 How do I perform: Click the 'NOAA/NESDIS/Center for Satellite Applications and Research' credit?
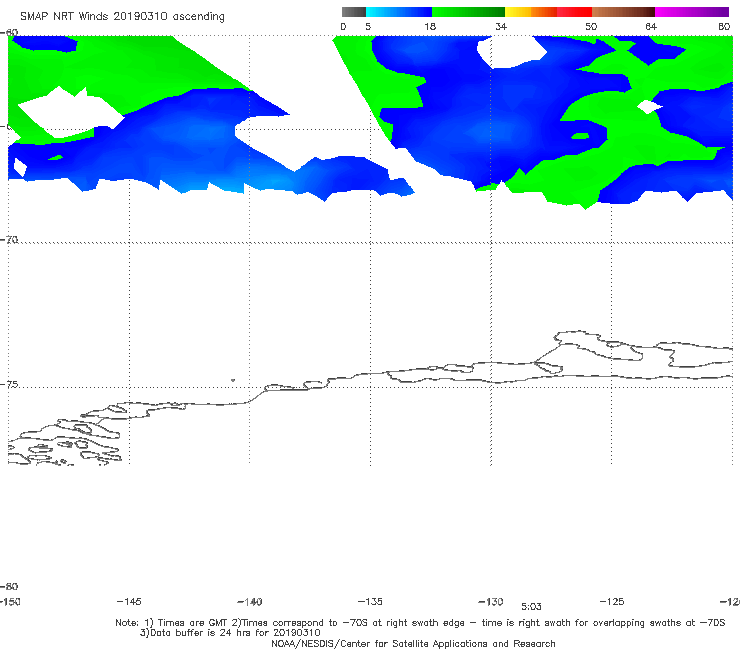[413, 643]
